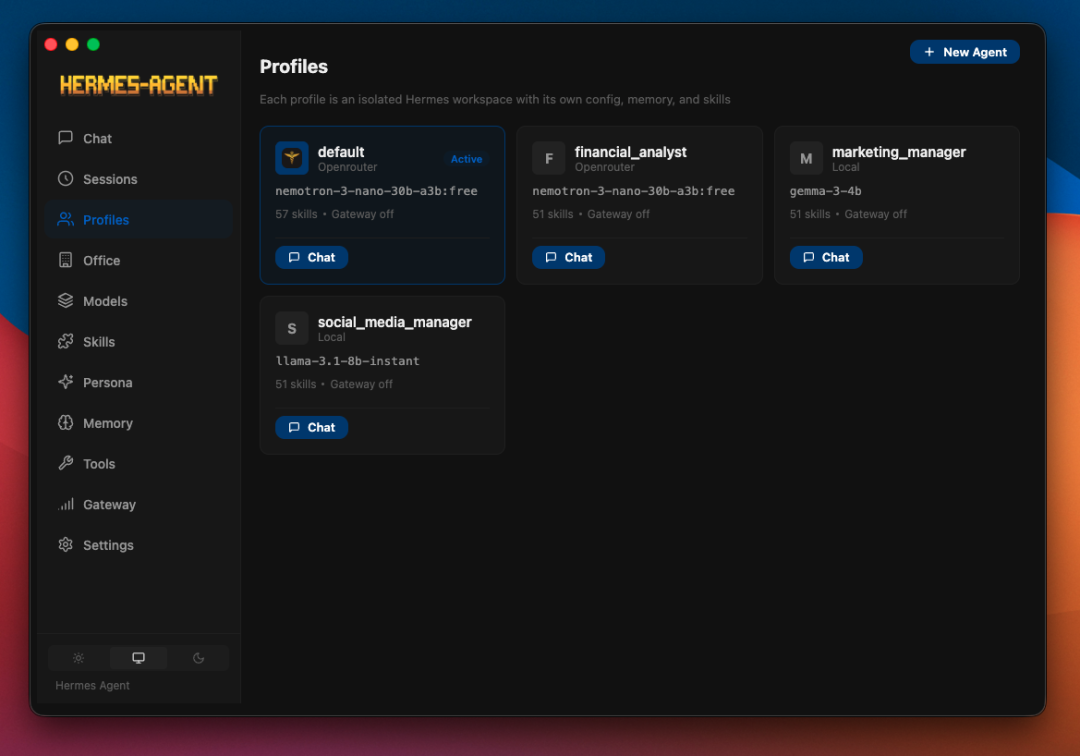Image resolution: width=1080 pixels, height=756 pixels.
Task: Click '57 skills • Gateway off' text
Action: (335, 214)
